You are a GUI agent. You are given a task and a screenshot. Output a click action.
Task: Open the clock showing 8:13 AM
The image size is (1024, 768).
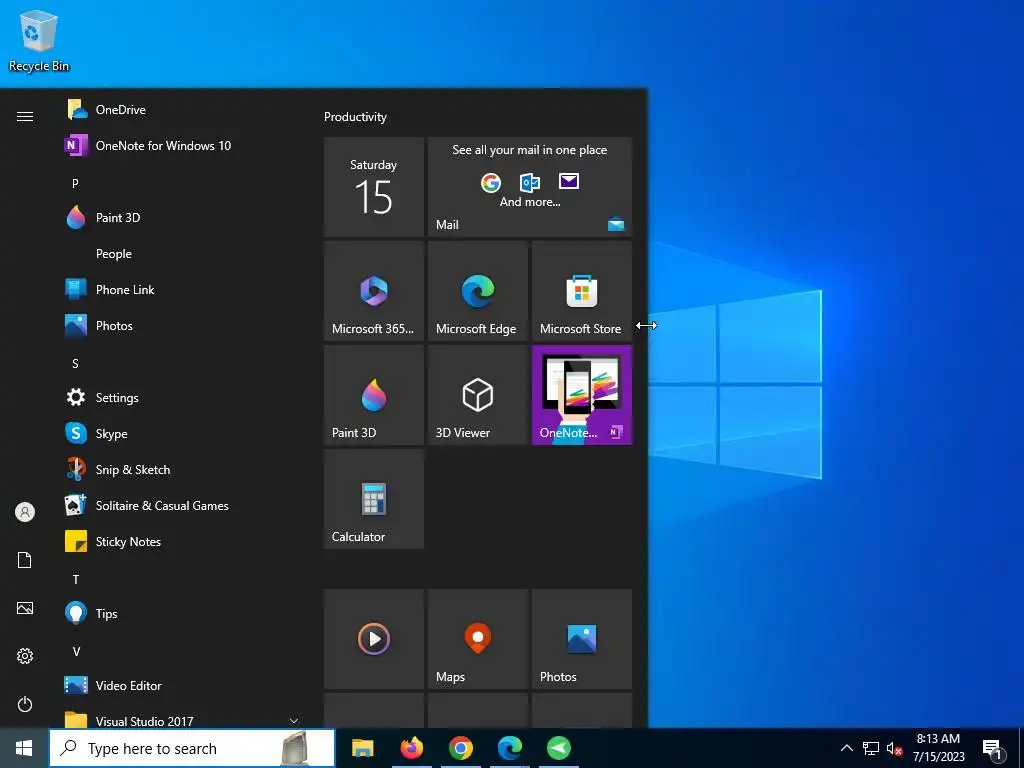[x=938, y=748]
